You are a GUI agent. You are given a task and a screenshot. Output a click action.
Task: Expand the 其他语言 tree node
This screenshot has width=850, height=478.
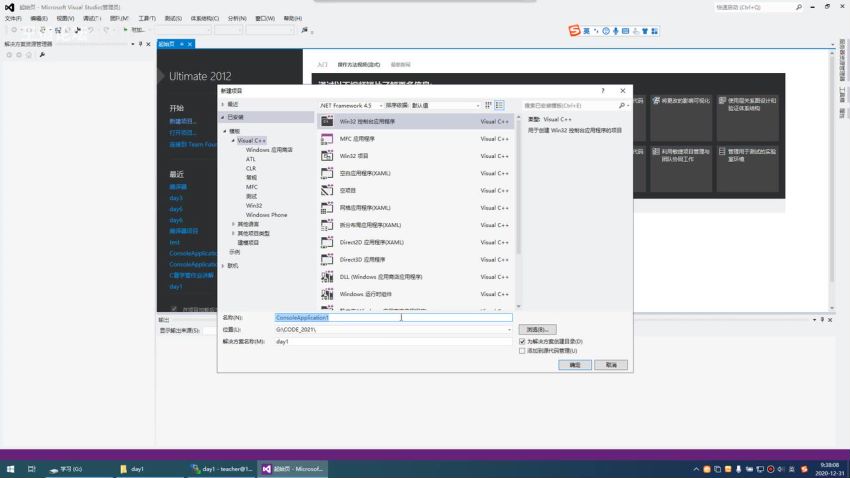coord(233,224)
